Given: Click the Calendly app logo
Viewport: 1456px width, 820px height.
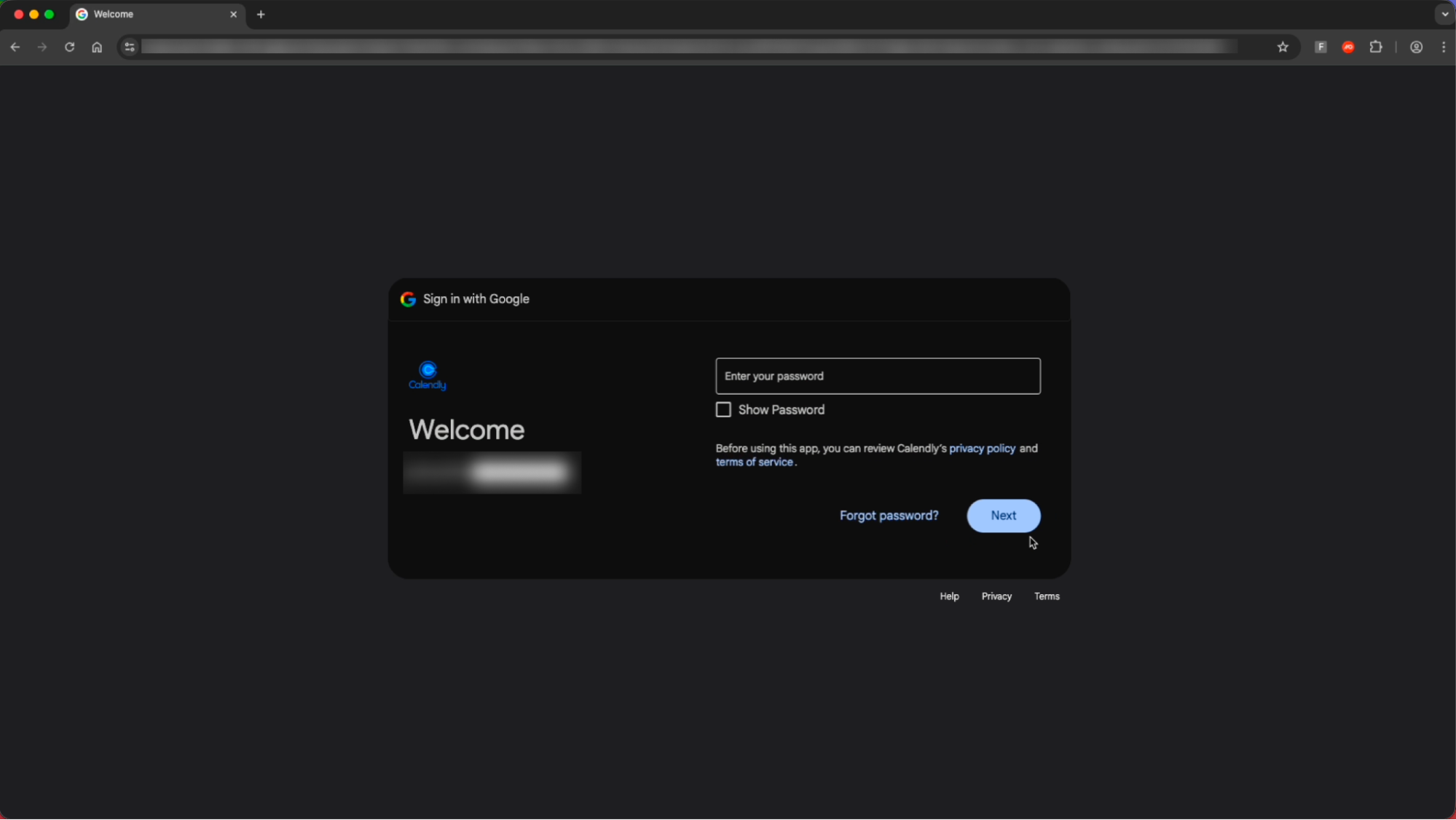Looking at the screenshot, I should tap(427, 374).
